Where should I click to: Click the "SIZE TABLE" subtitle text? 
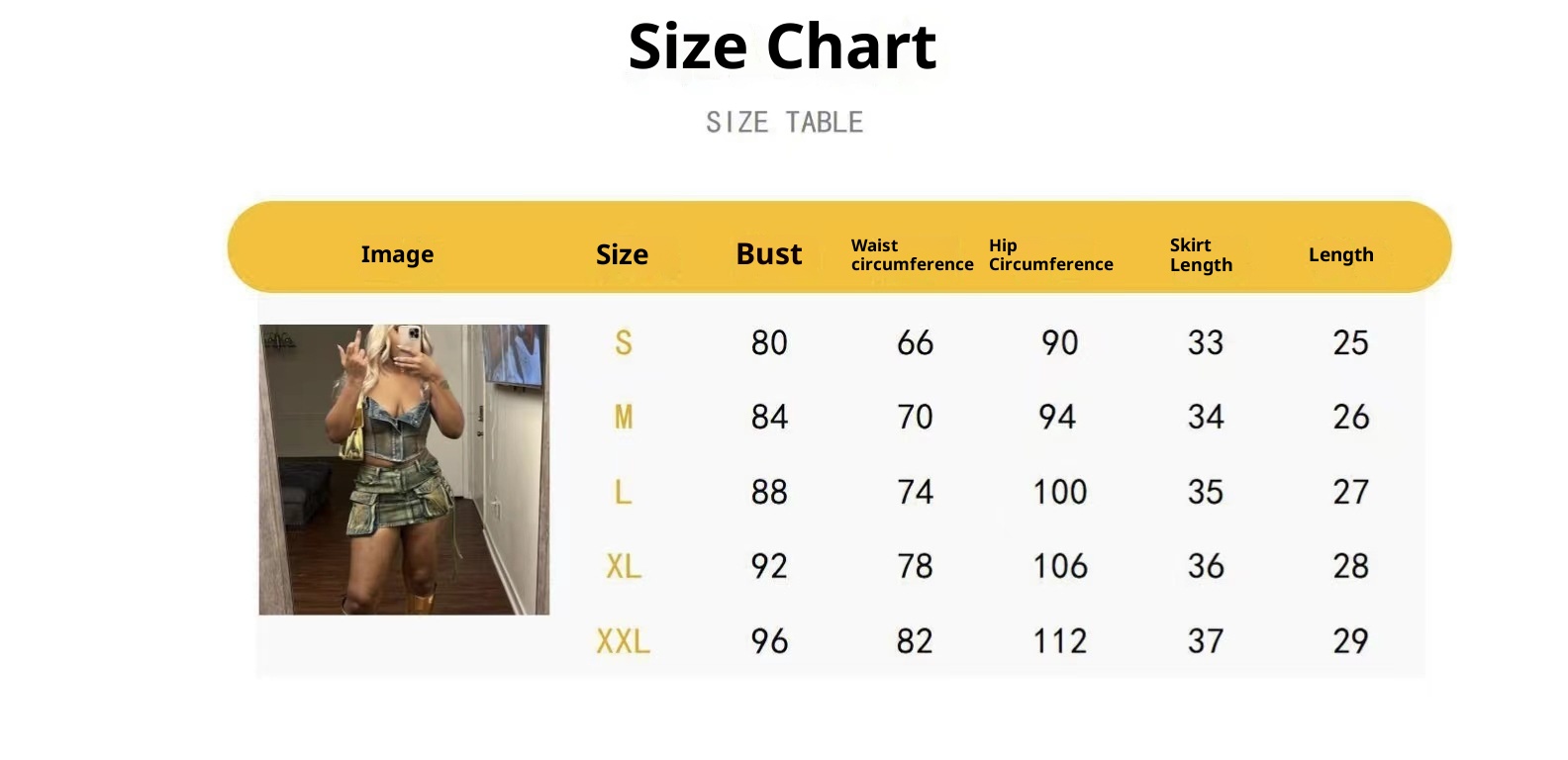coord(784,123)
